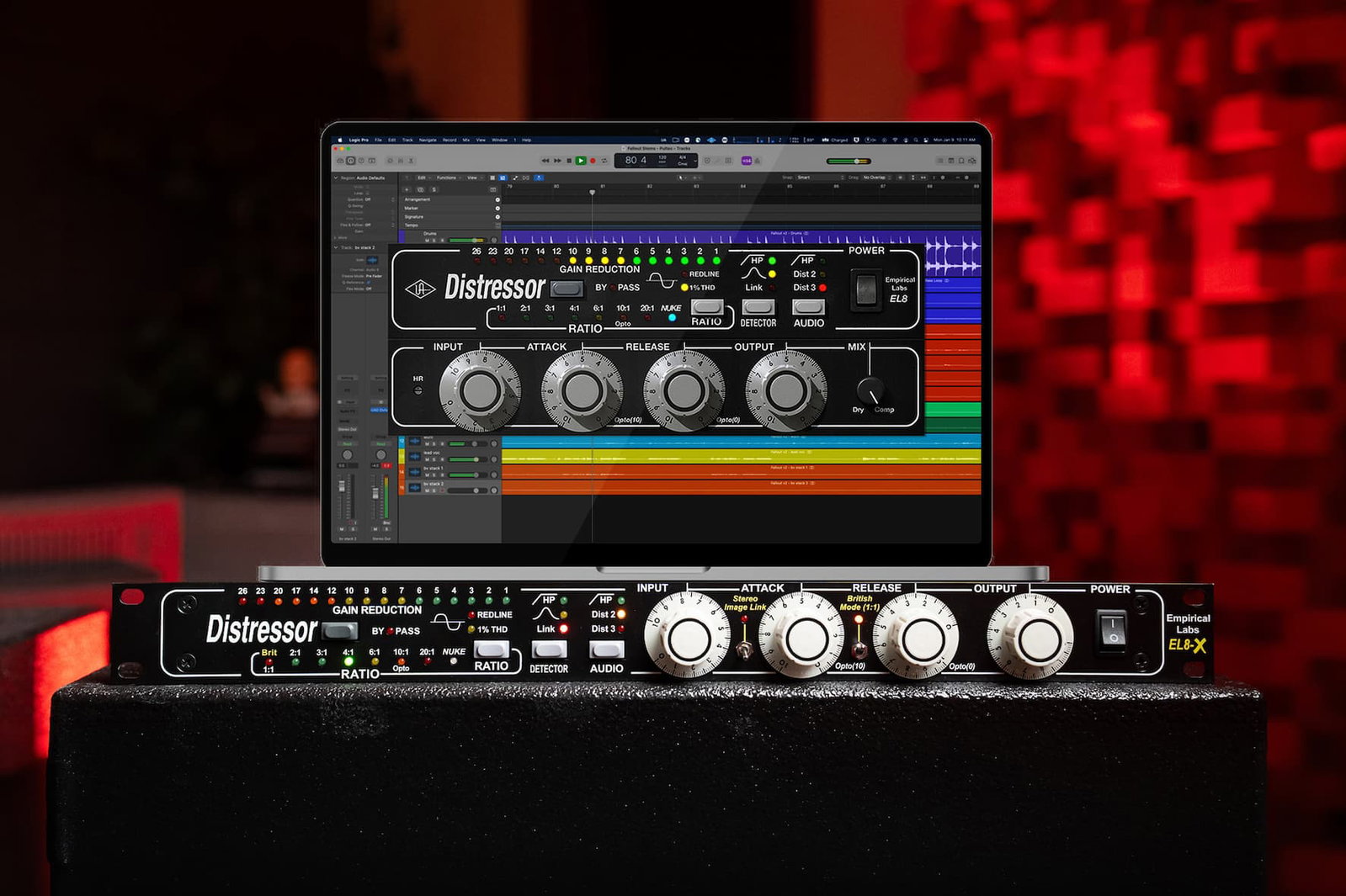The height and width of the screenshot is (896, 1346).
Task: Click the Bnc button on the Stereo Out strip
Action: point(386,522)
